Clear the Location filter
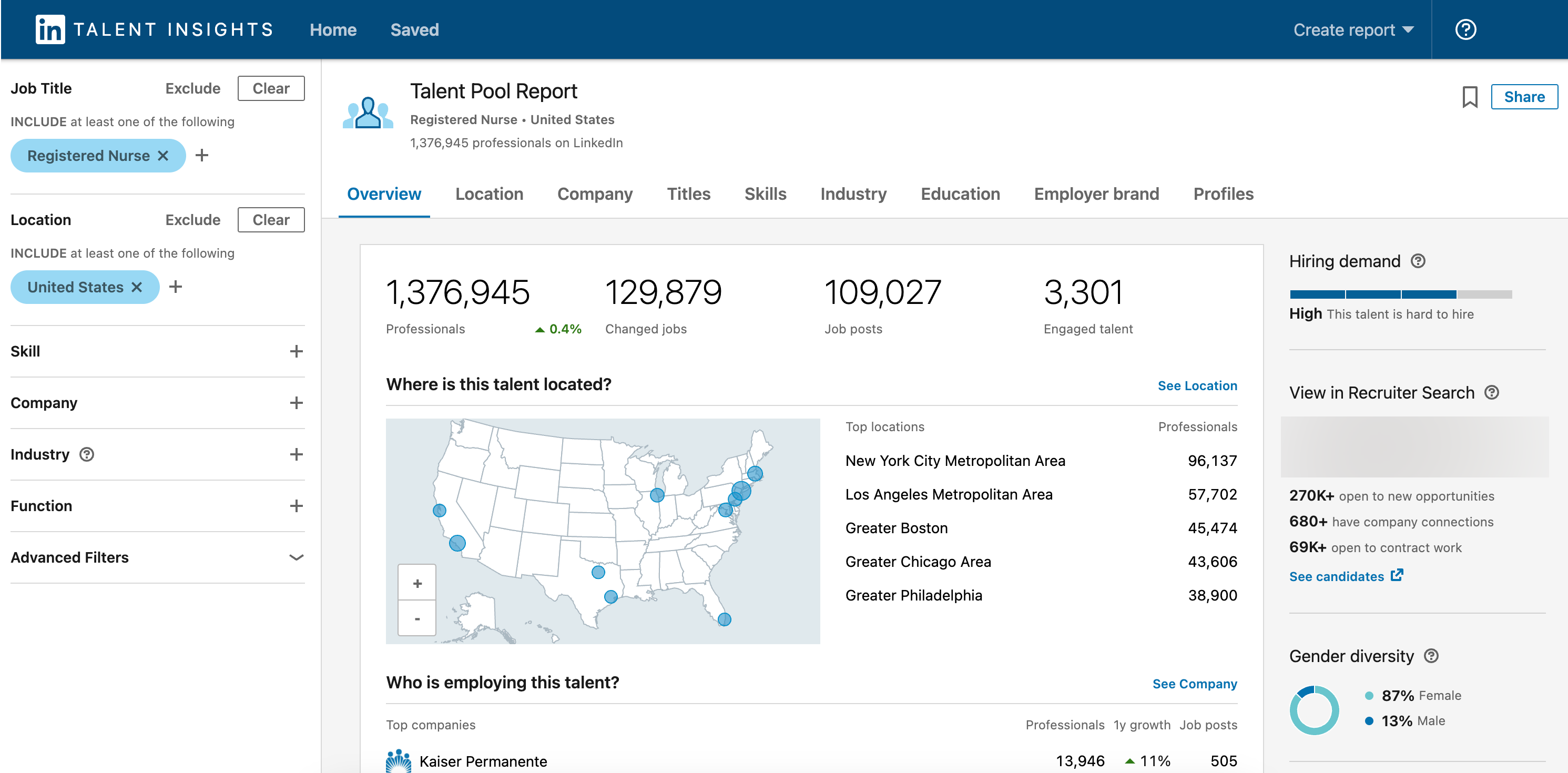 pyautogui.click(x=271, y=220)
